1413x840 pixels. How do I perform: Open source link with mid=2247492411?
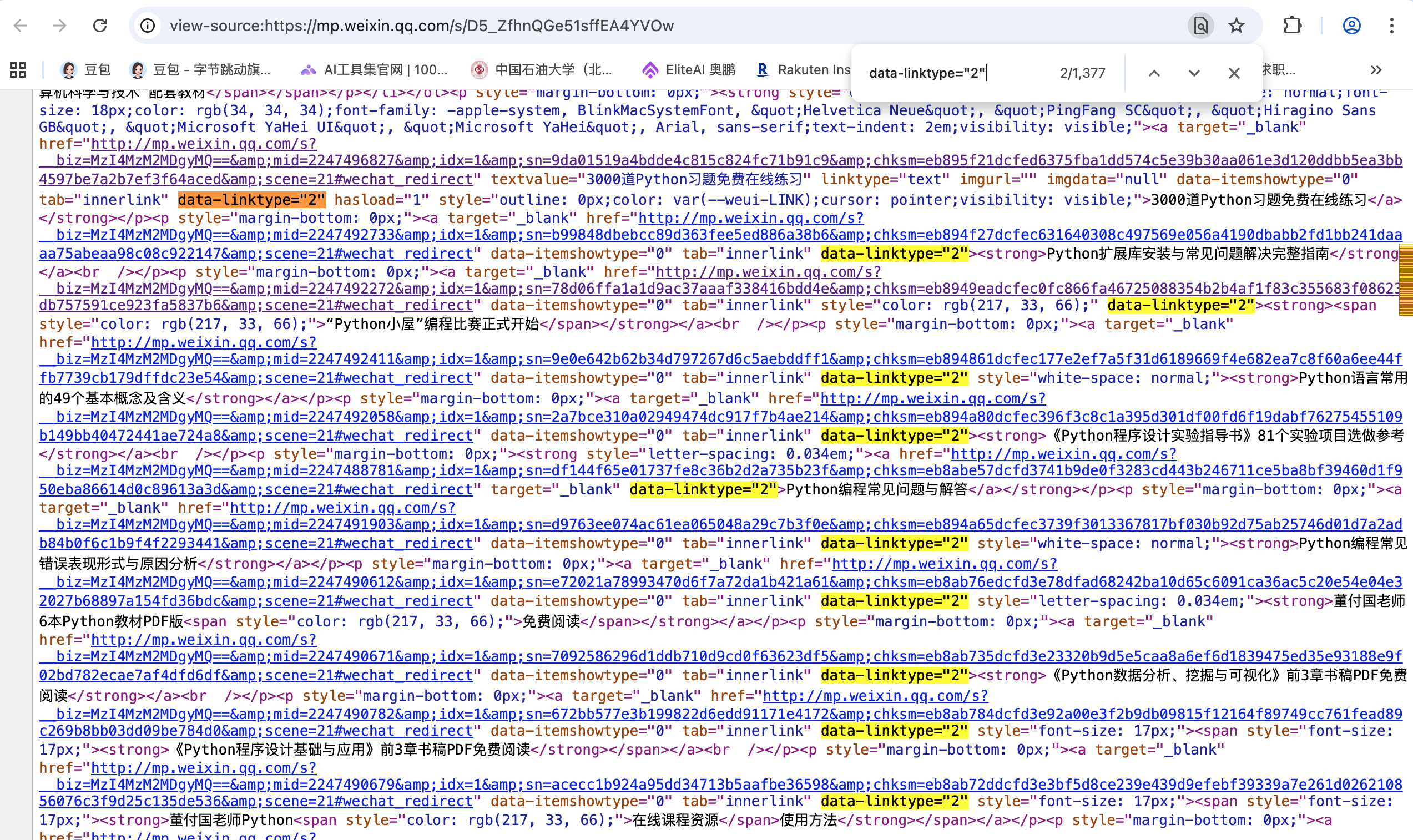(720, 360)
